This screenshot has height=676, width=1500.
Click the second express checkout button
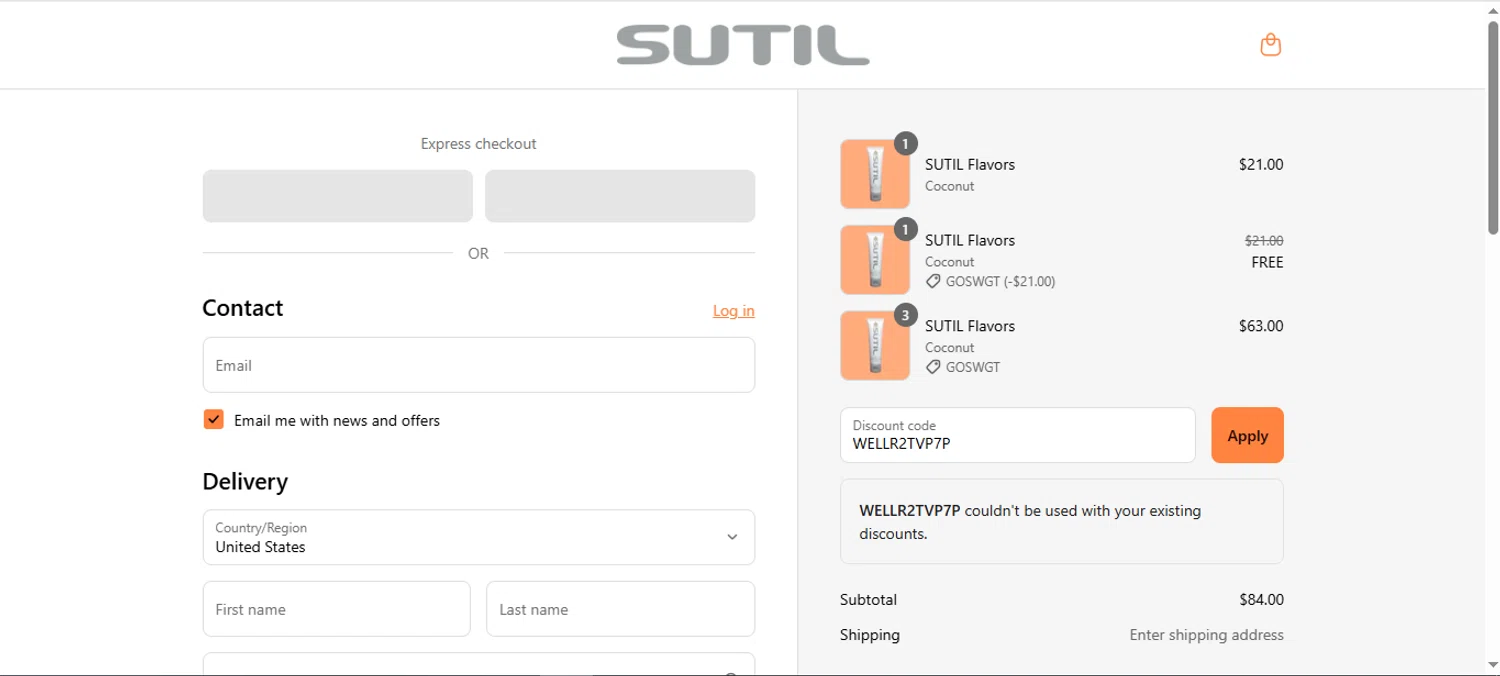coord(620,196)
